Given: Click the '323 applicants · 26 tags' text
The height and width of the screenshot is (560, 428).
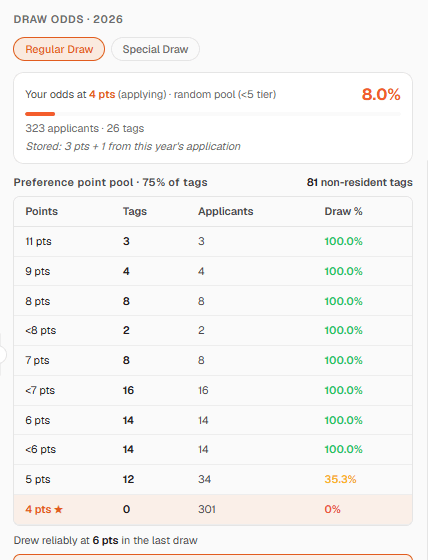Looking at the screenshot, I should (x=85, y=128).
